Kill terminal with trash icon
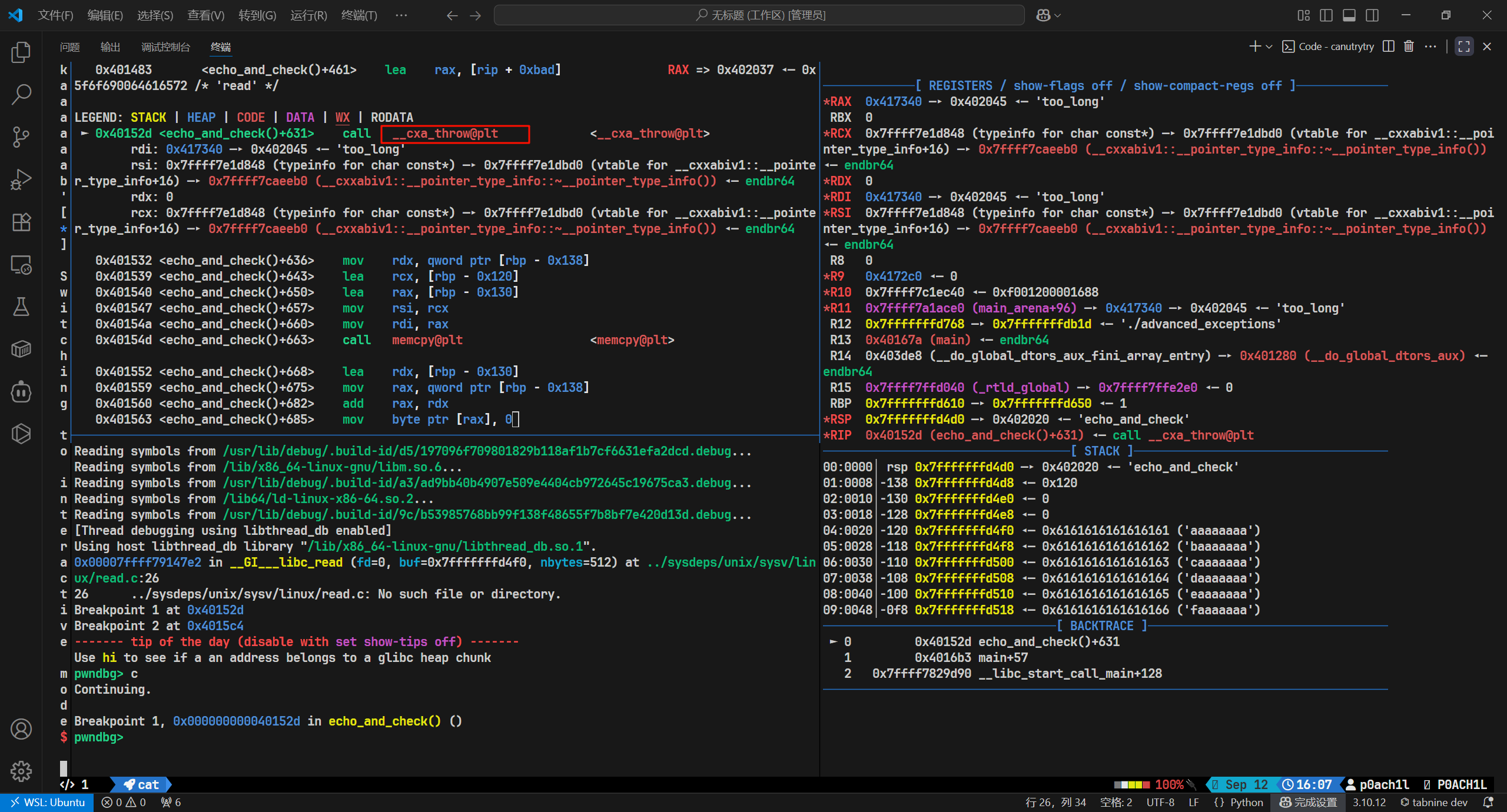This screenshot has width=1507, height=812. pos(1409,46)
